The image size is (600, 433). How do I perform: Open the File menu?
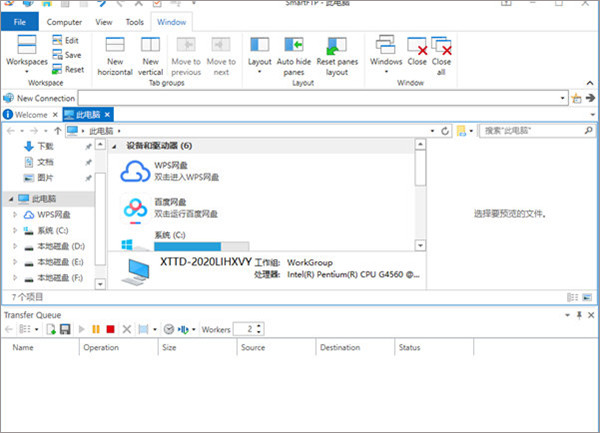point(20,20)
